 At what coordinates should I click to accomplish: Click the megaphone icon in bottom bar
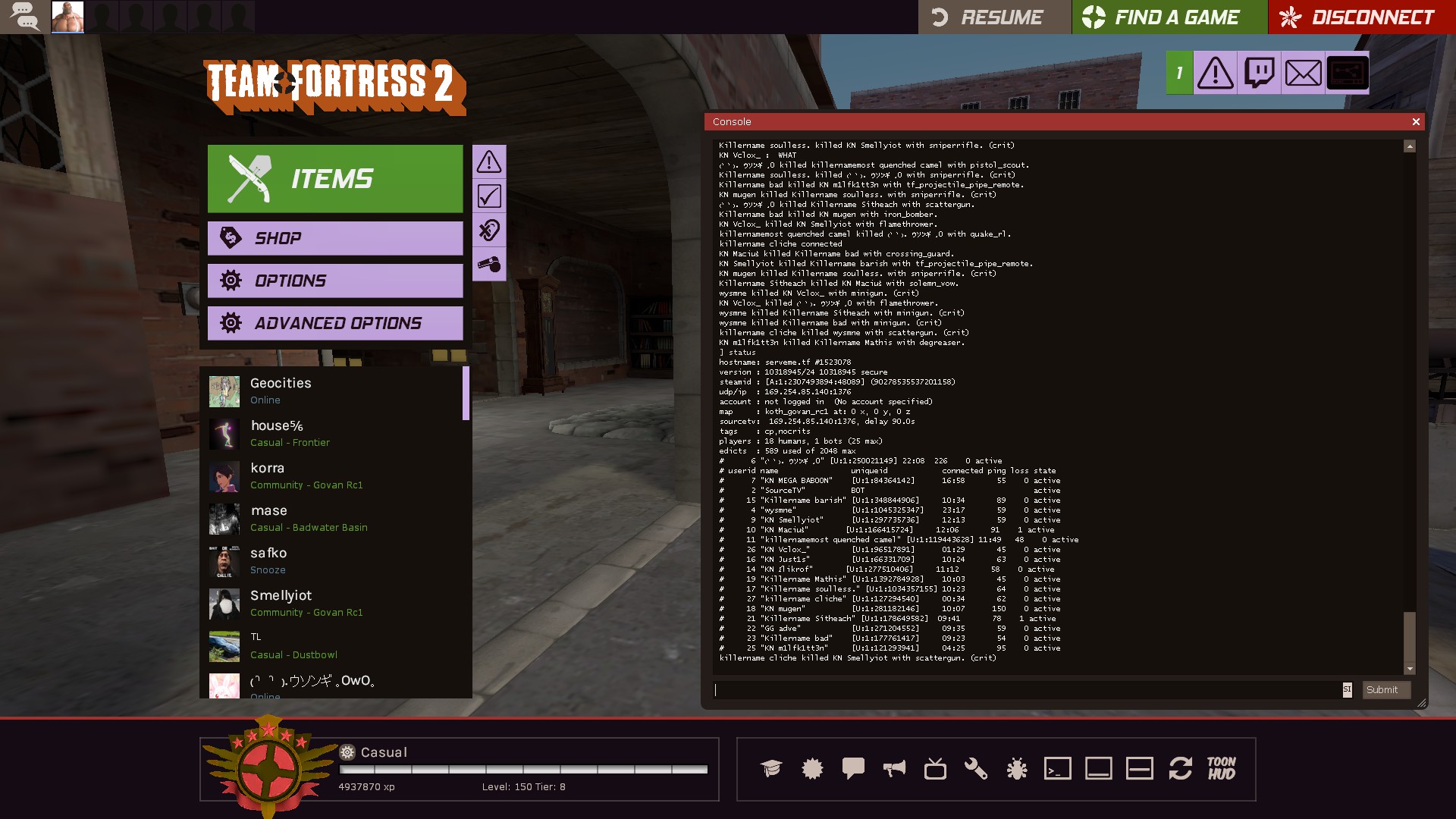[893, 768]
